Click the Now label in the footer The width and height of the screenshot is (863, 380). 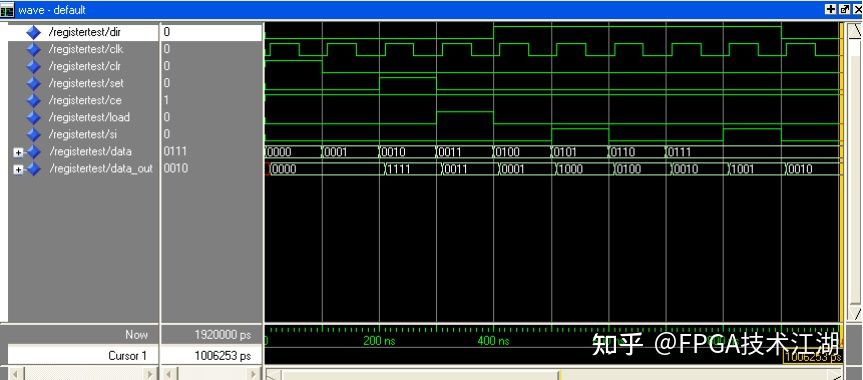136,334
